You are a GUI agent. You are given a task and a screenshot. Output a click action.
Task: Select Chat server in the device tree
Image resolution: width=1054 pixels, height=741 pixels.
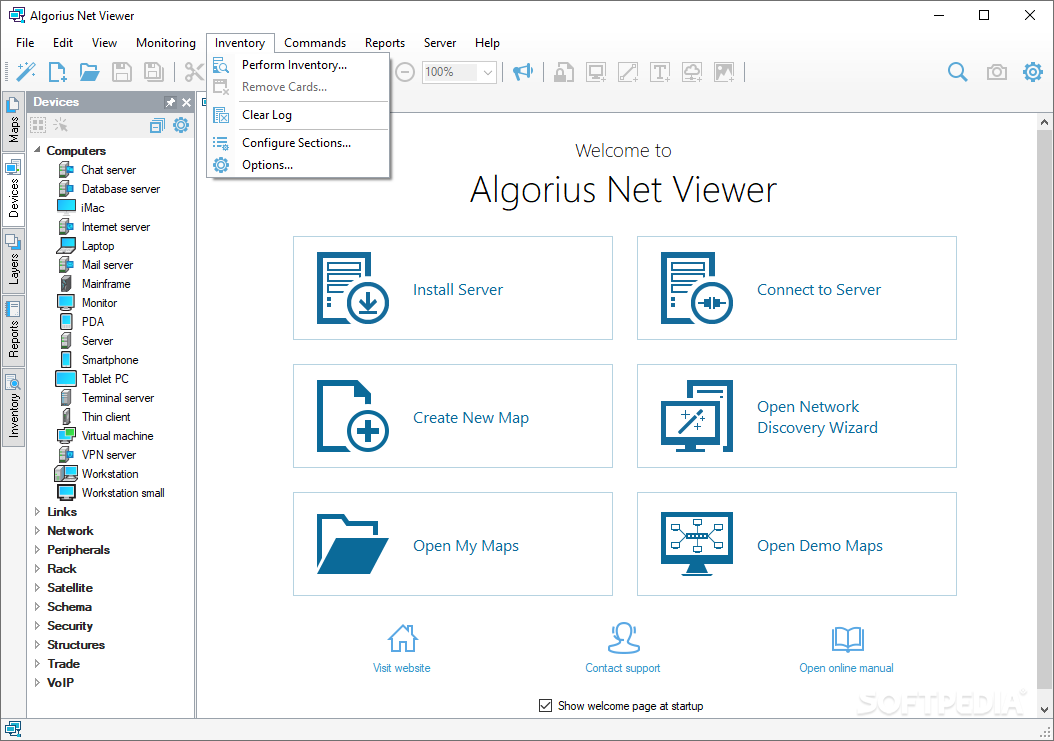pos(108,170)
